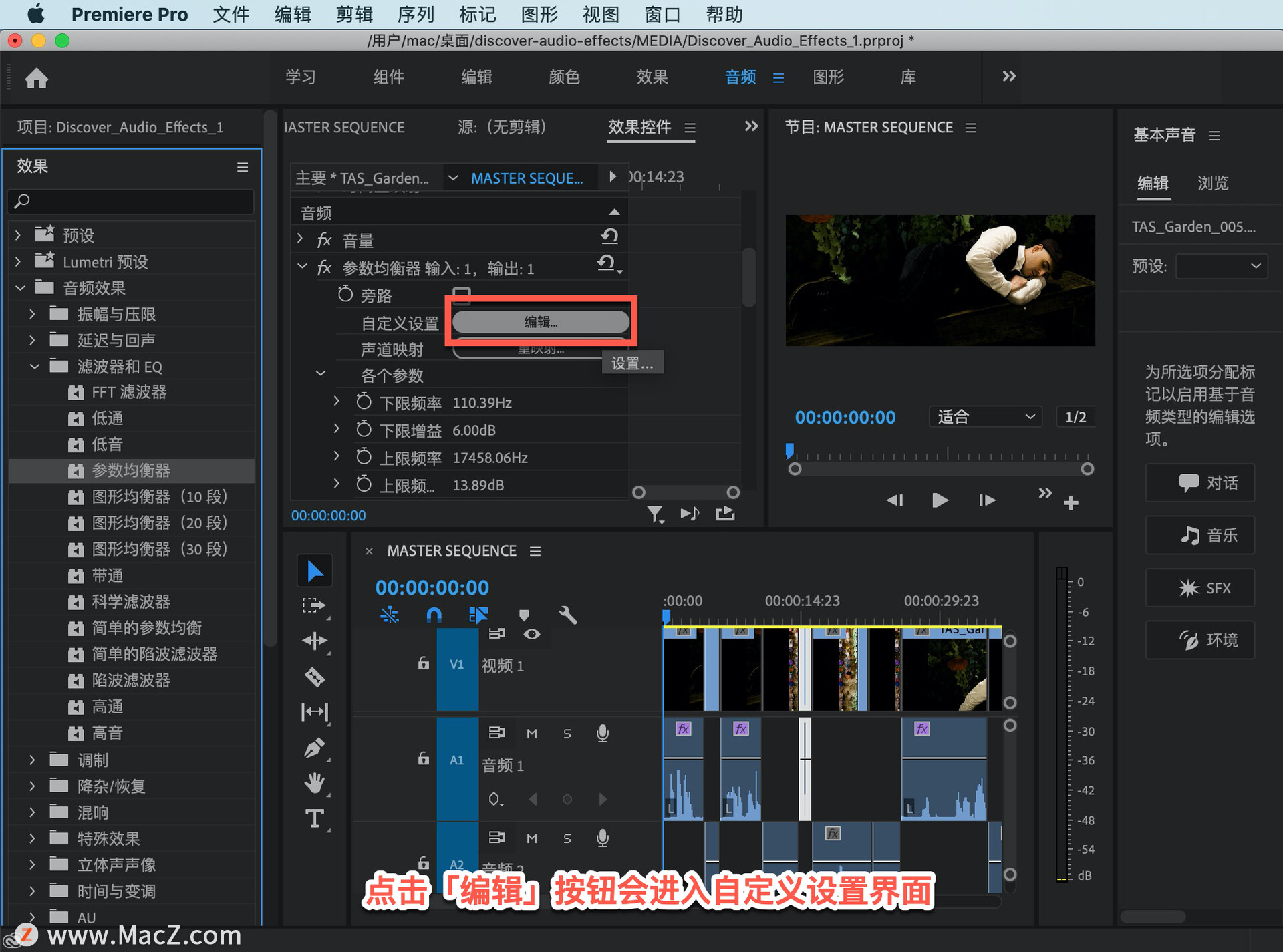This screenshot has height=952, width=1283.
Task: Toggle video track 视频 1 eye visibility
Action: click(x=532, y=634)
